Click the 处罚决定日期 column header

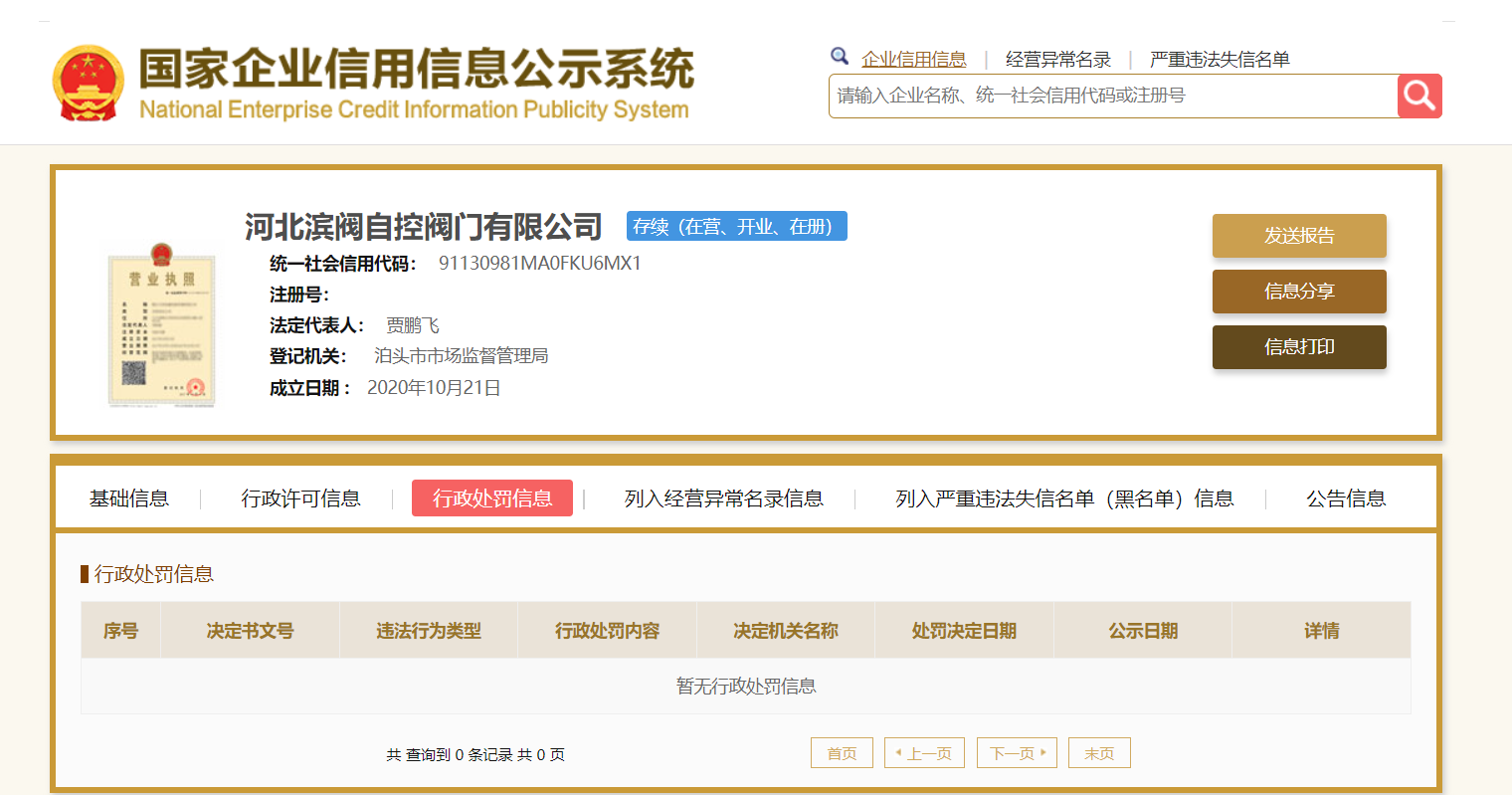(964, 631)
